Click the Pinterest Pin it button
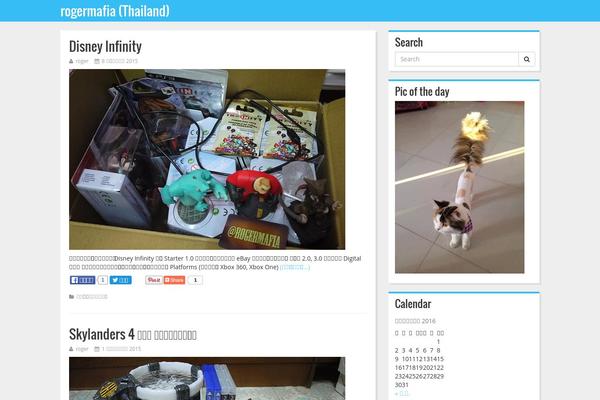Image resolution: width=600 pixels, height=400 pixels. coord(154,280)
